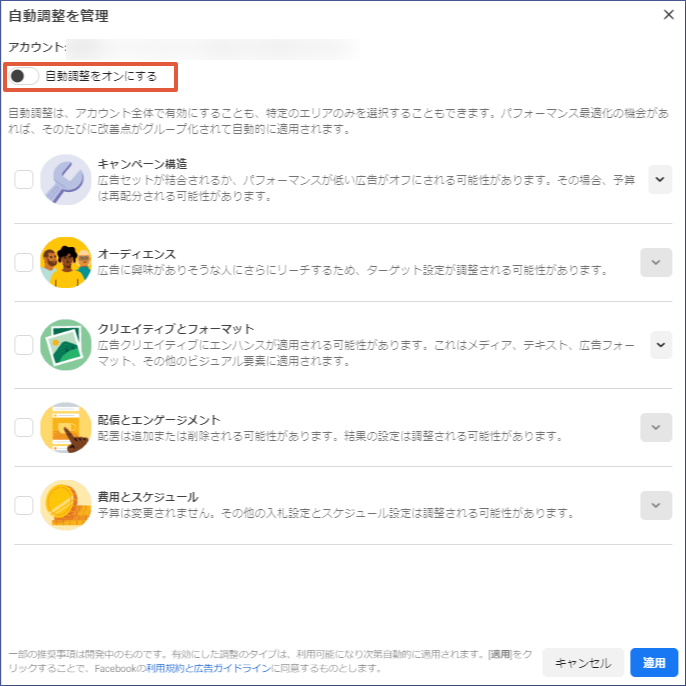Check the キャンペーン構造 checkbox

[24, 180]
